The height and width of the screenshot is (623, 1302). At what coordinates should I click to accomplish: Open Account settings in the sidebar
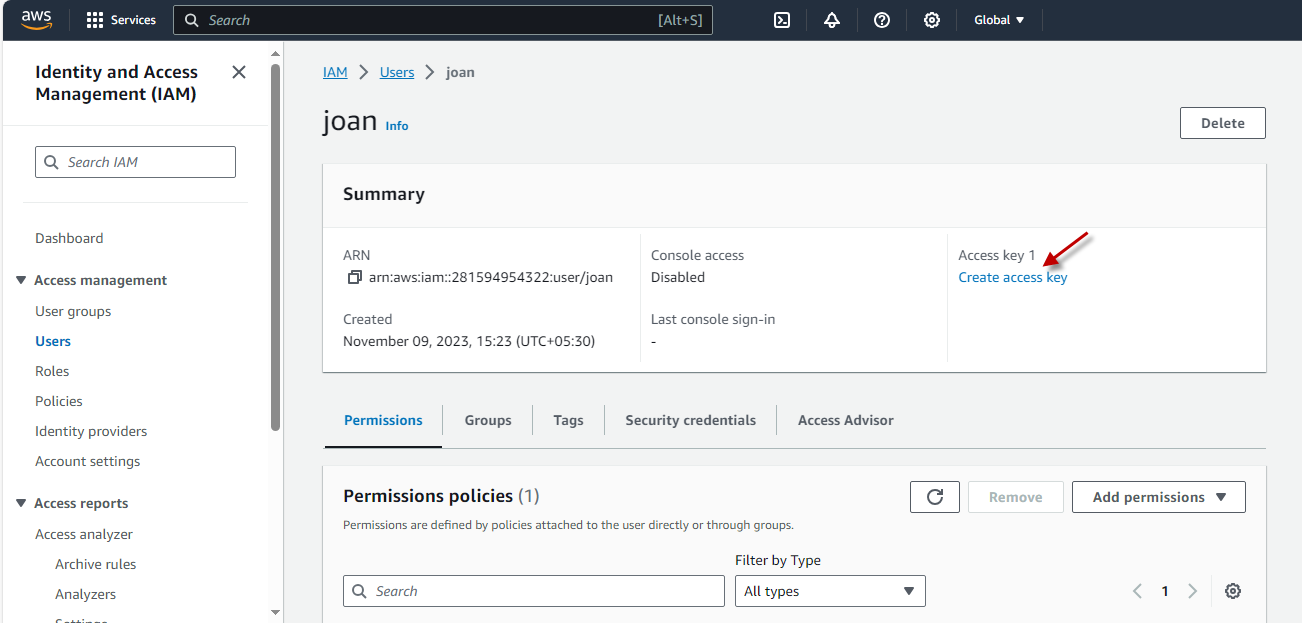(x=88, y=461)
